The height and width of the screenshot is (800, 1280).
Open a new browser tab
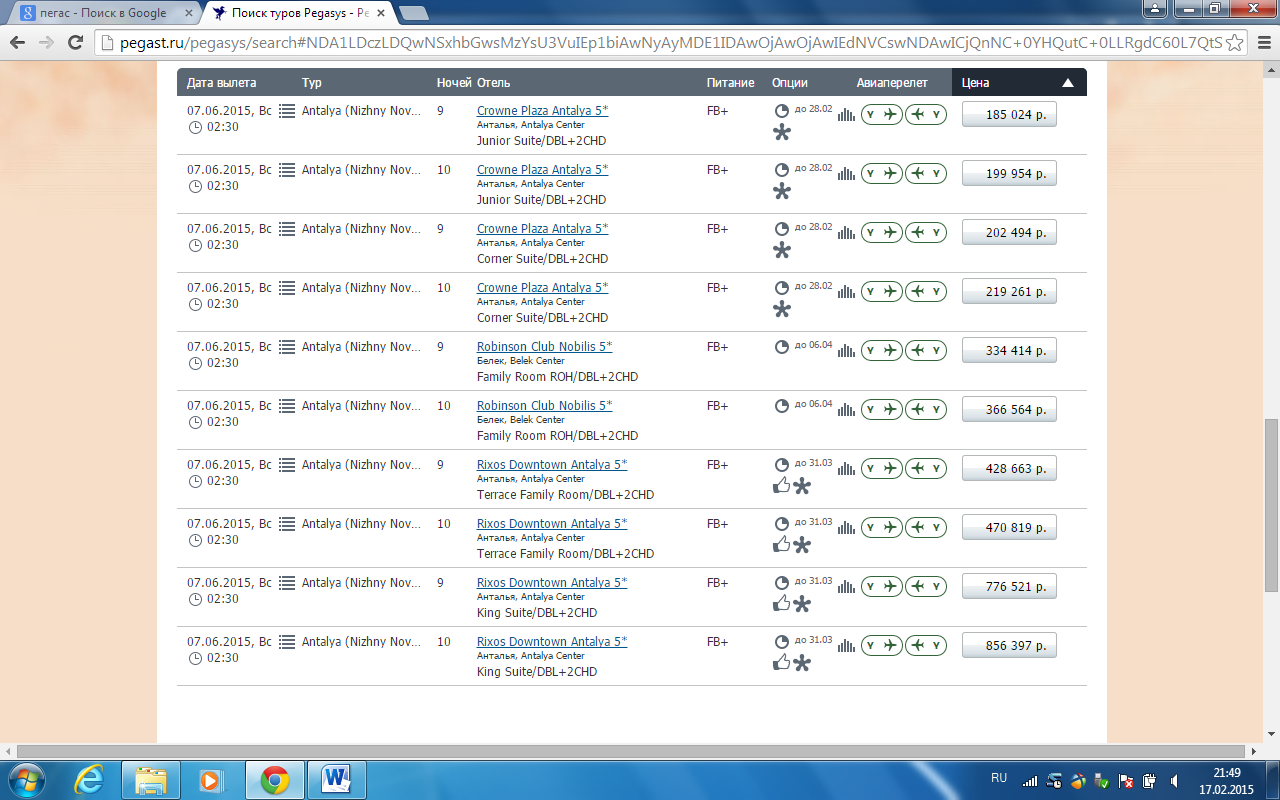pyautogui.click(x=413, y=13)
